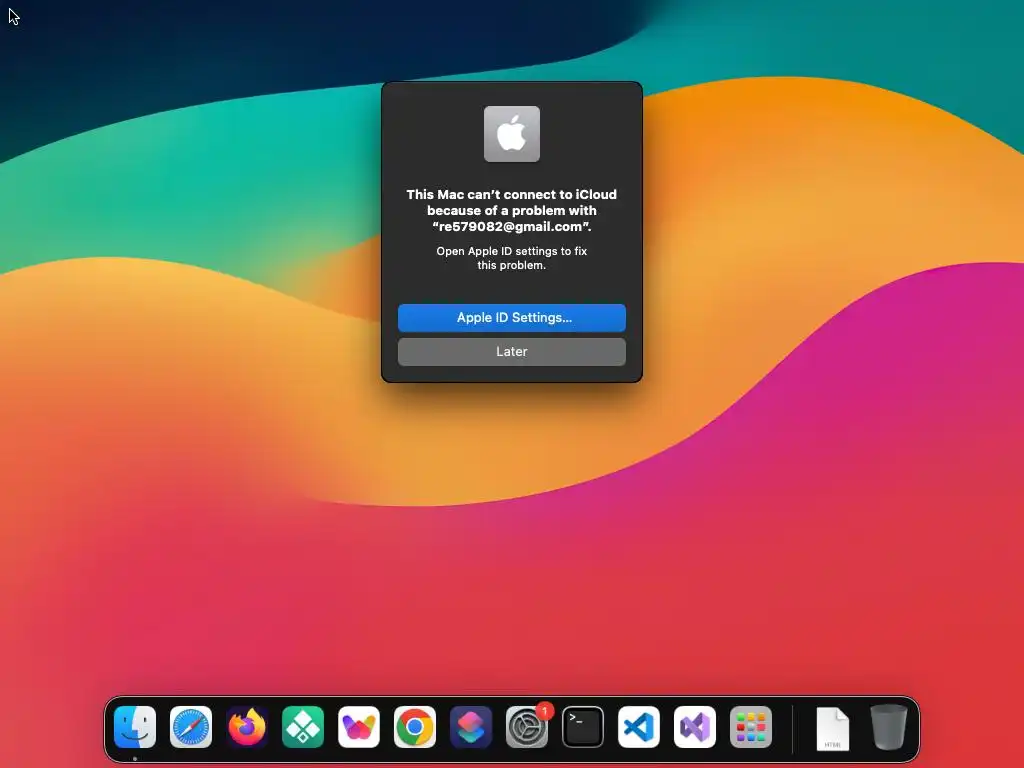Open Google Chrome from the Dock
The image size is (1024, 768).
(415, 726)
